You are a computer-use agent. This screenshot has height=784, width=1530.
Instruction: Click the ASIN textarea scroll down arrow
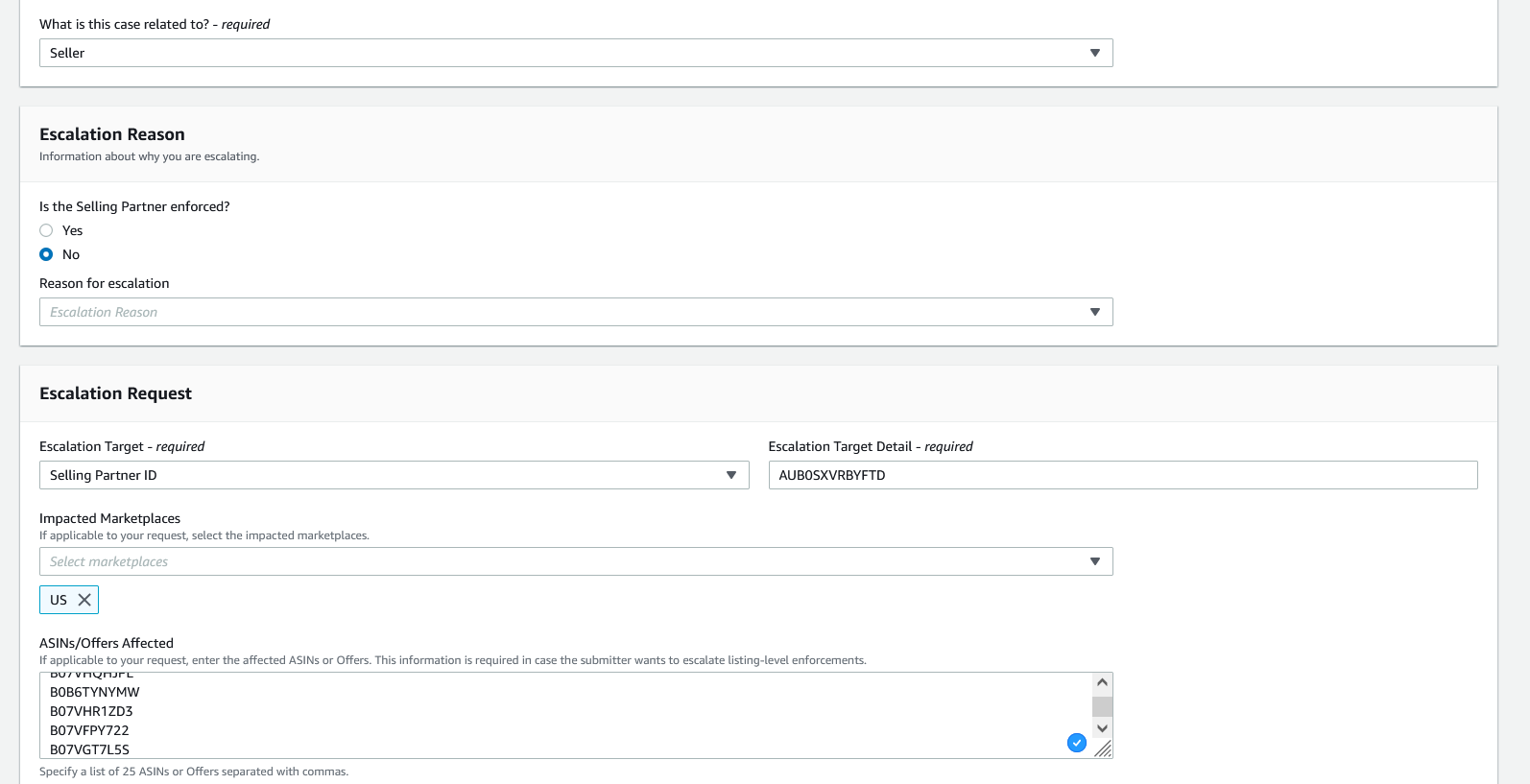click(1102, 728)
